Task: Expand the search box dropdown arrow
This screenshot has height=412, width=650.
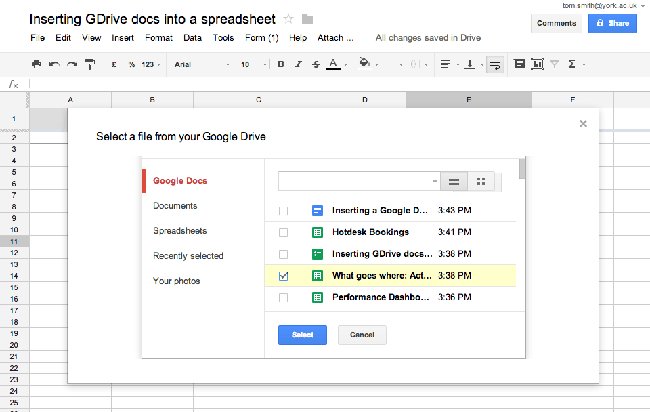Action: [x=434, y=181]
